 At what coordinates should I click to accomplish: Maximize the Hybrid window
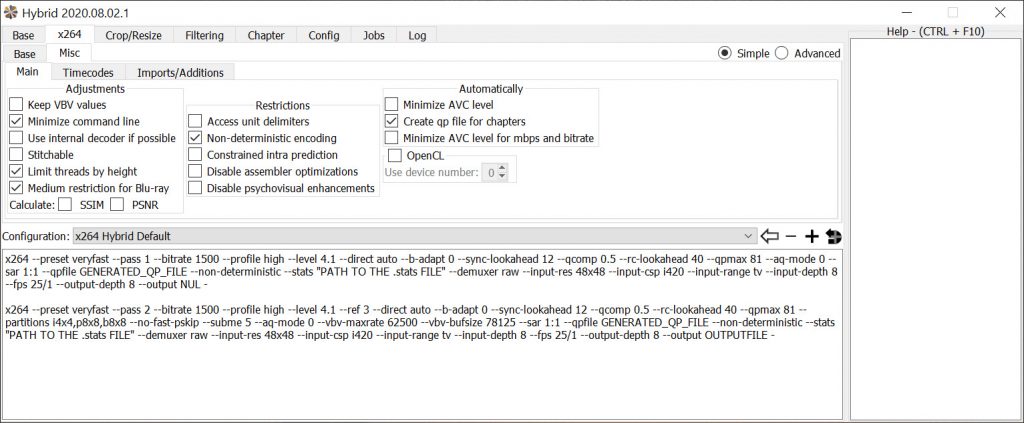[953, 12]
